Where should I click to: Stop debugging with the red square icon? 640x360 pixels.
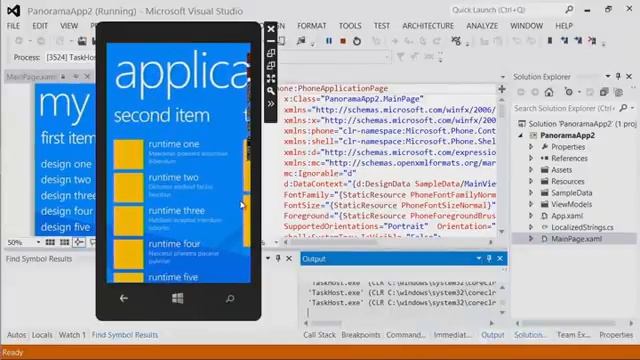coord(343,41)
